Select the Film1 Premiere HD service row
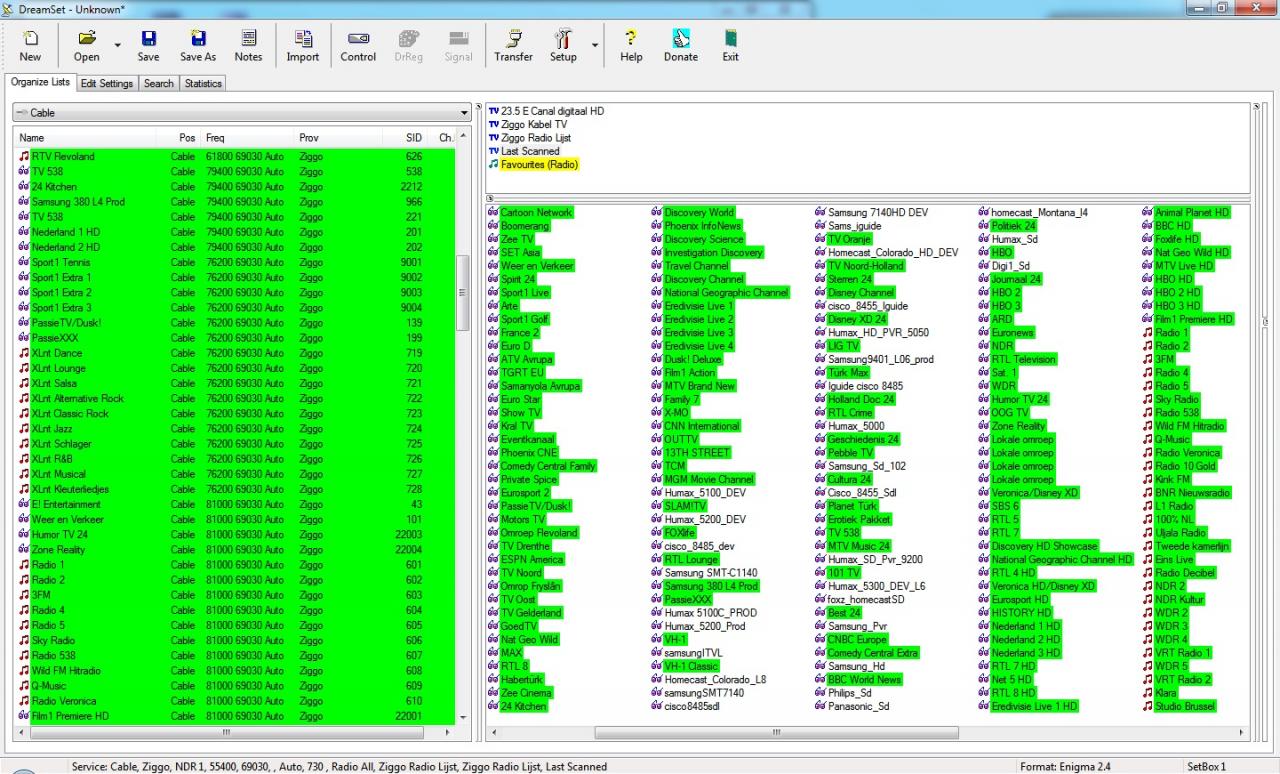The height and width of the screenshot is (774, 1280). click(235, 716)
